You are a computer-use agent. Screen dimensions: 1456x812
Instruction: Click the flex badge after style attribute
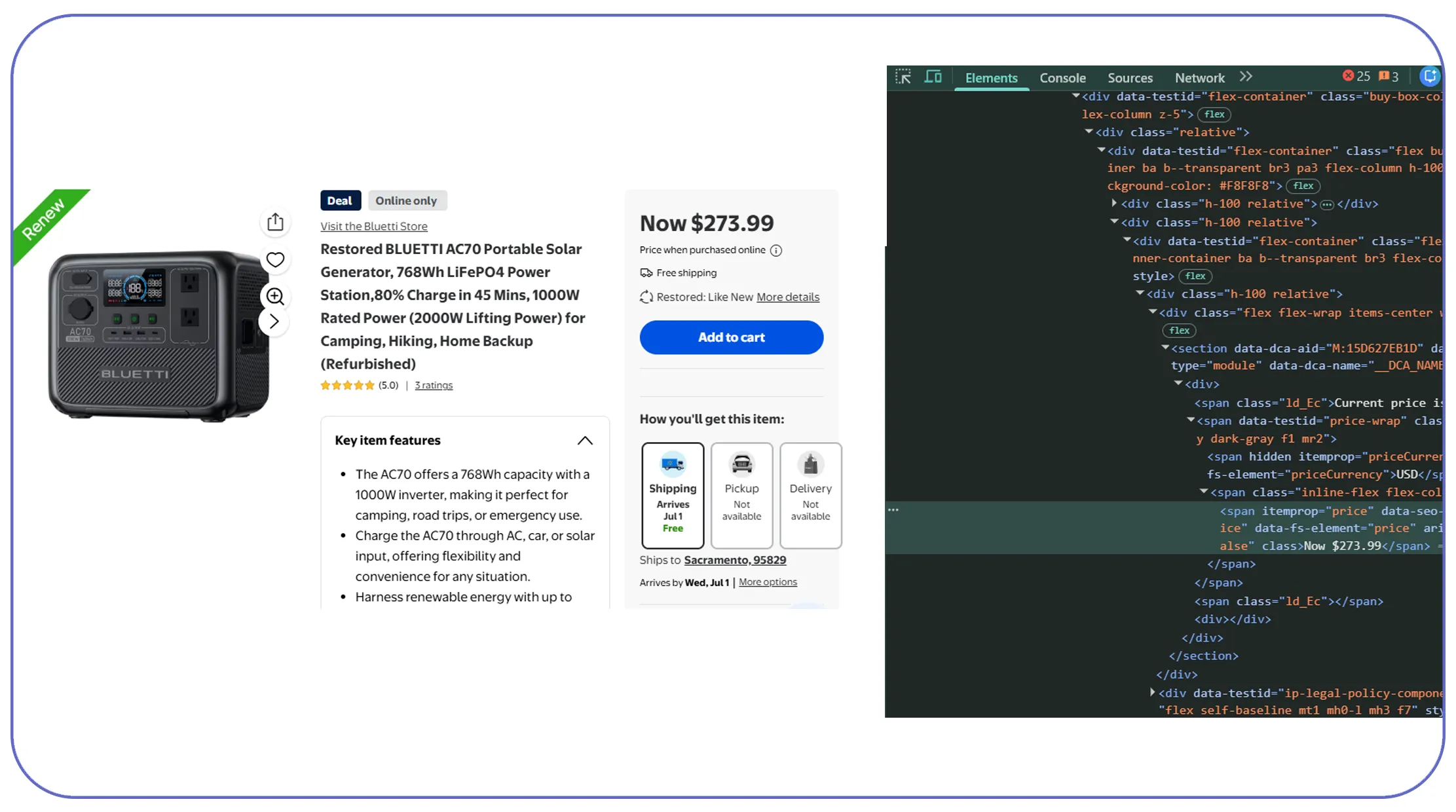tap(1195, 276)
